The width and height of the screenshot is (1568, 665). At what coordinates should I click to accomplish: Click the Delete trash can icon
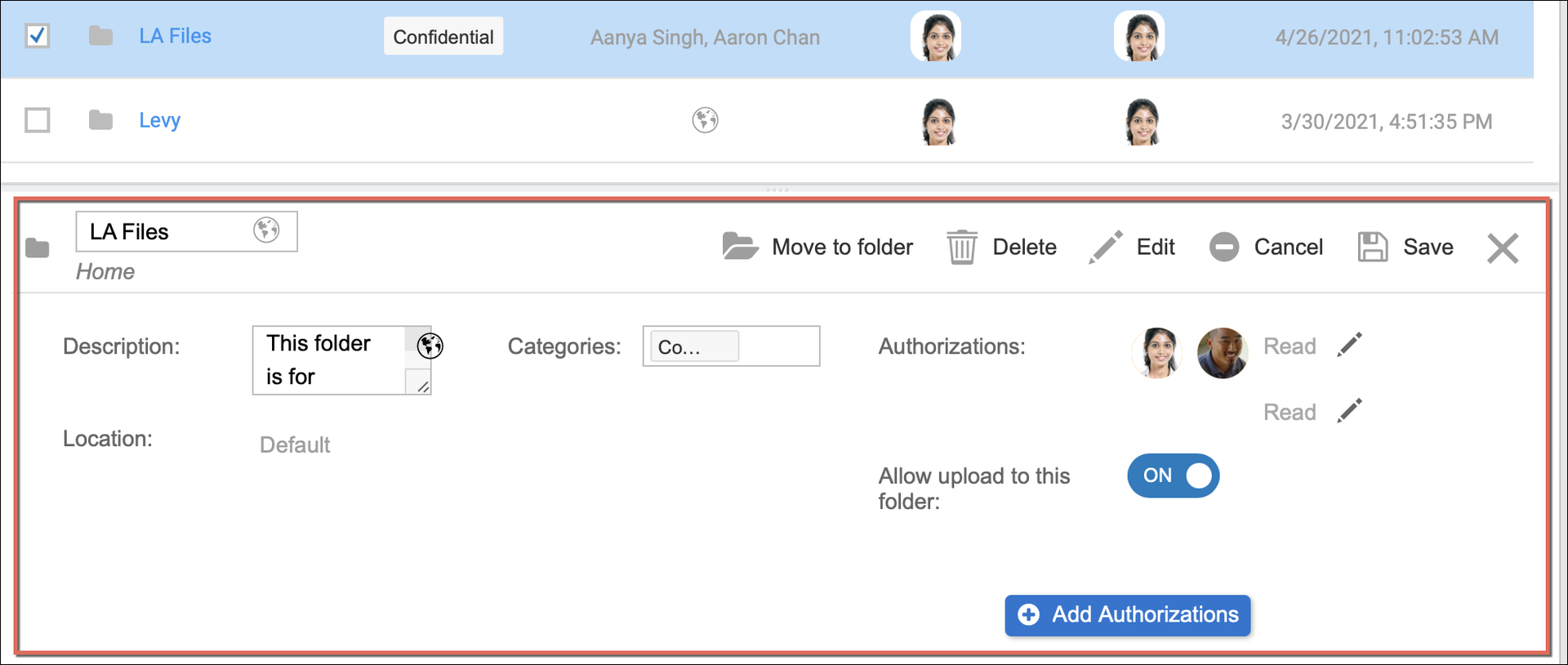click(961, 247)
